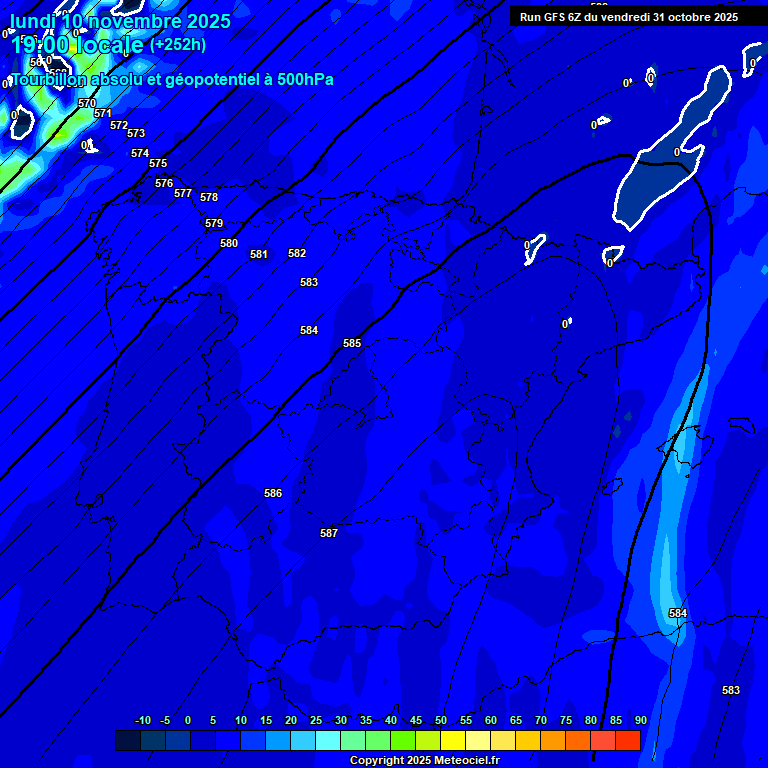Click the Copyright 2025 Meteociel.fr text
768x768 pixels.
pyautogui.click(x=424, y=761)
